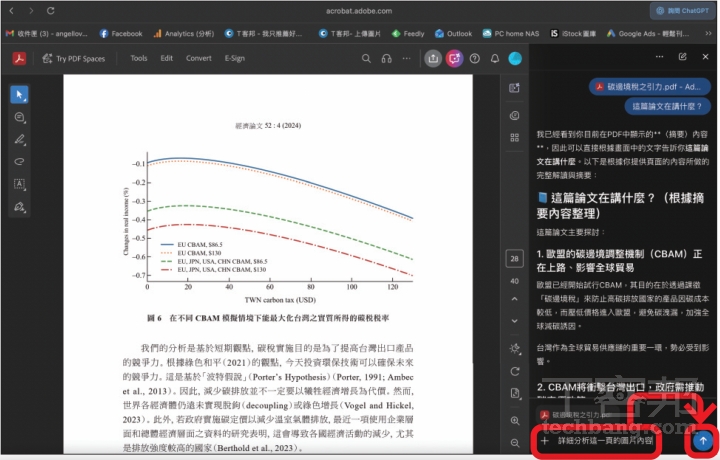Viewport: 720px width, 460px height.
Task: Reload the page with the refresh icon
Action: pos(51,10)
